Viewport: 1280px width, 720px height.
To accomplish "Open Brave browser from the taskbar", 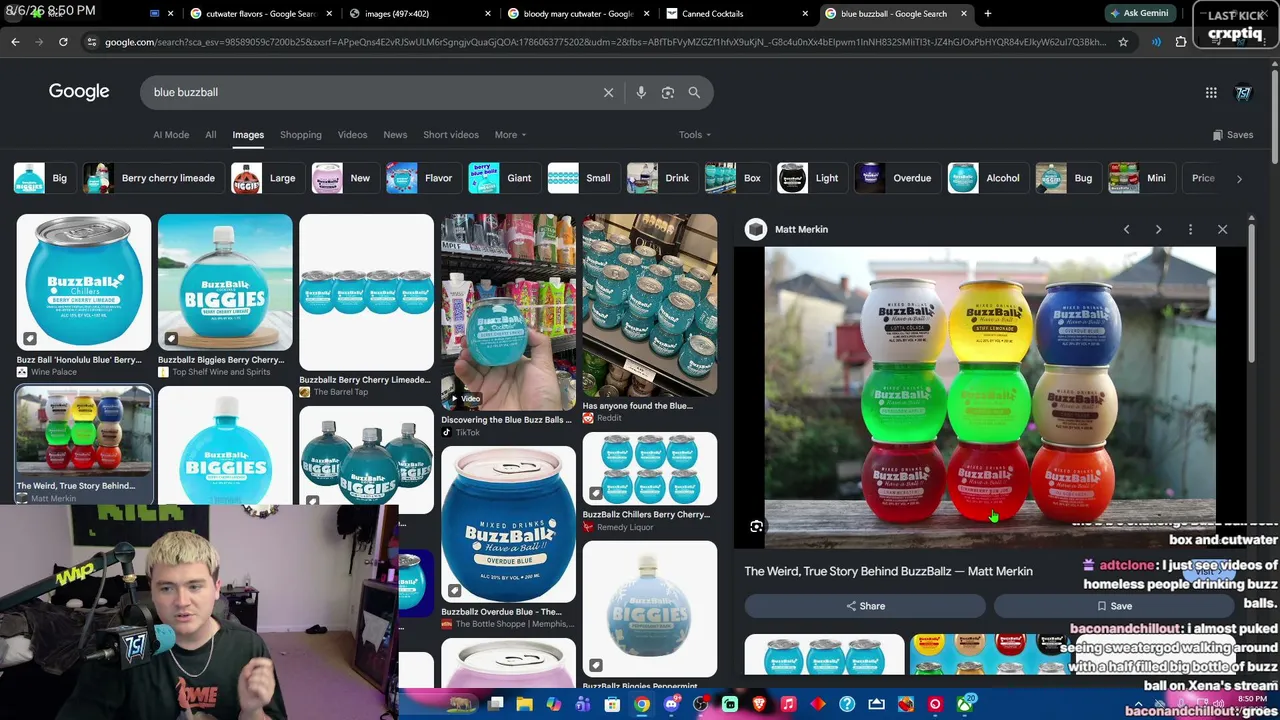I will (x=759, y=705).
